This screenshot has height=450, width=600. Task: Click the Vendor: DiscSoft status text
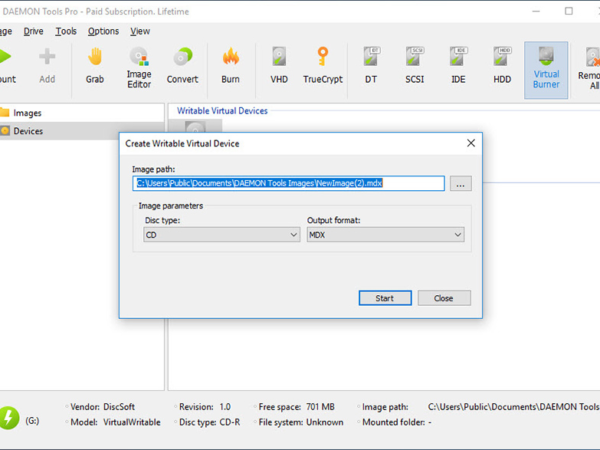[x=103, y=407]
